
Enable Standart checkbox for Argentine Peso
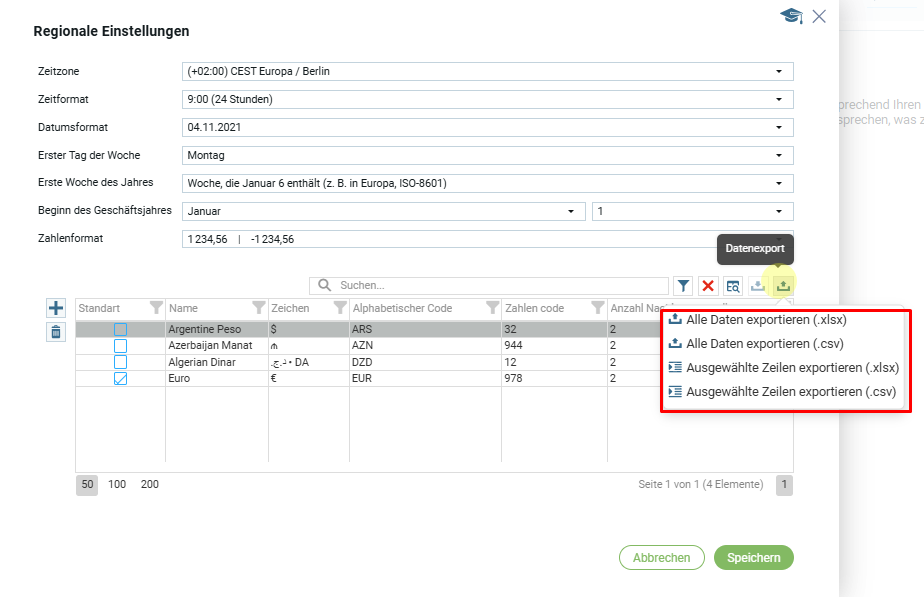coord(120,329)
